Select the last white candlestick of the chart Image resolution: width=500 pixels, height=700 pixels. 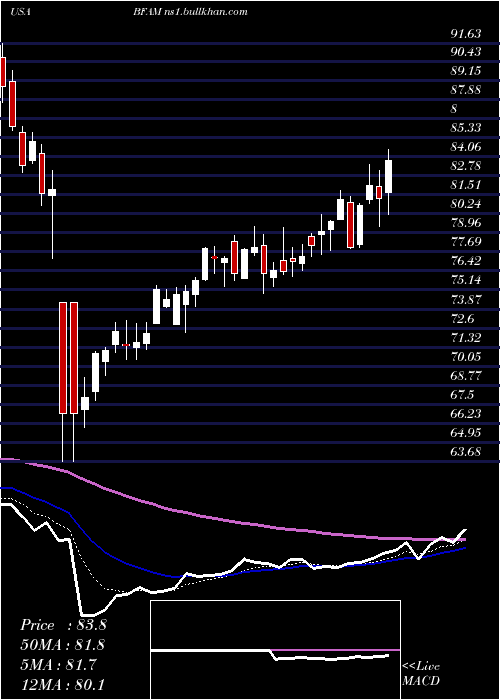pos(388,176)
